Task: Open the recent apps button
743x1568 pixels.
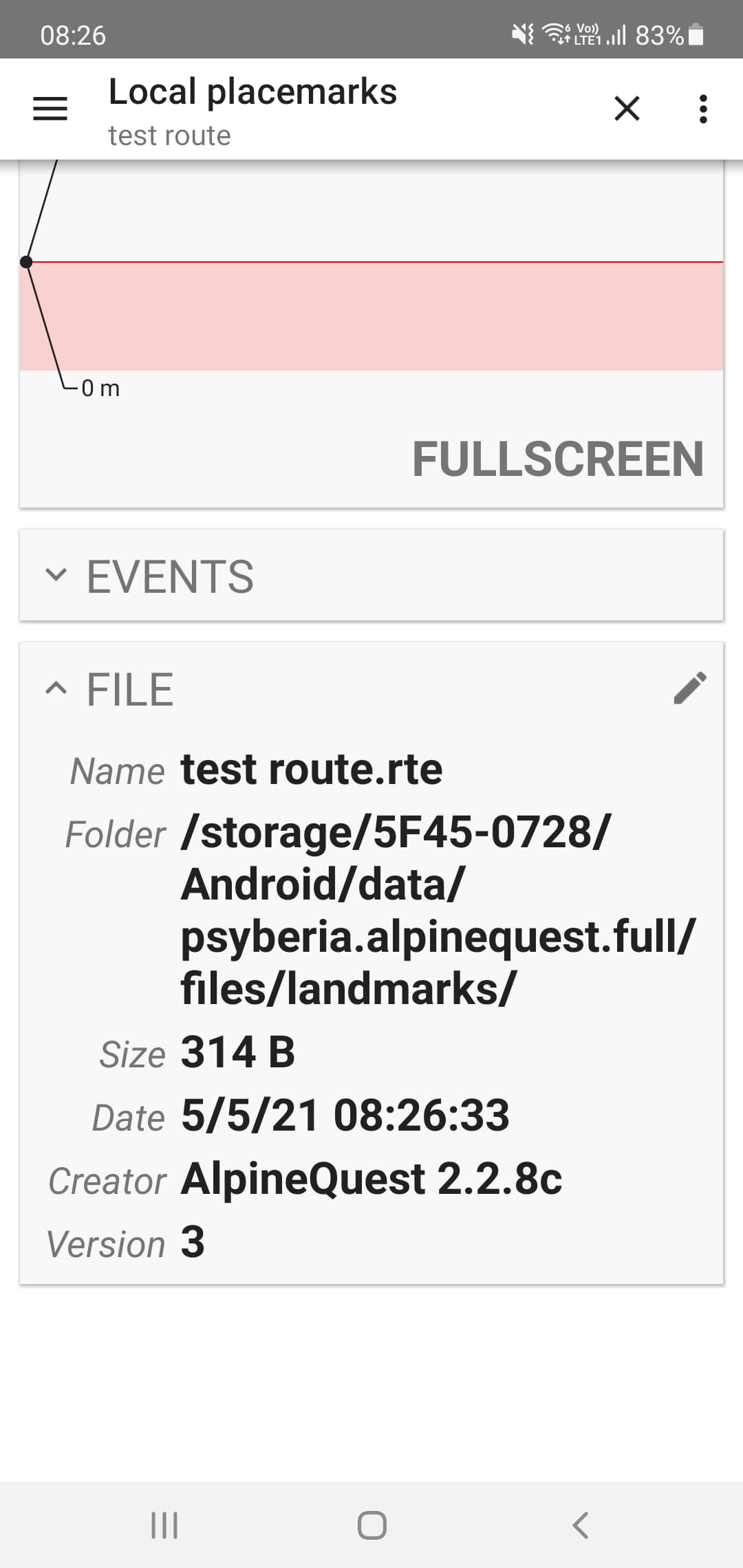Action: point(164,1525)
